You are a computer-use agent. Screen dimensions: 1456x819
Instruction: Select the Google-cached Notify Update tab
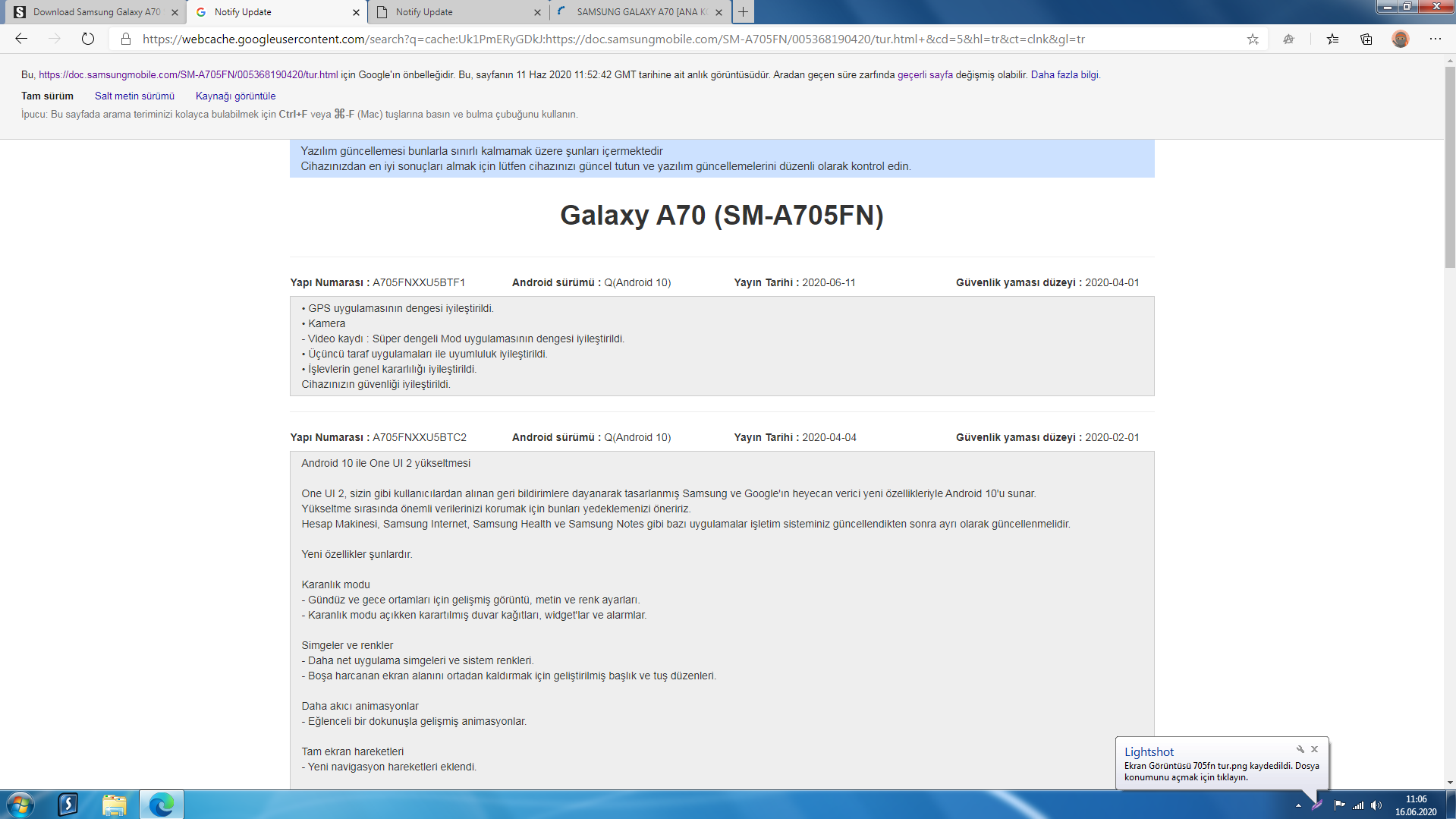277,12
